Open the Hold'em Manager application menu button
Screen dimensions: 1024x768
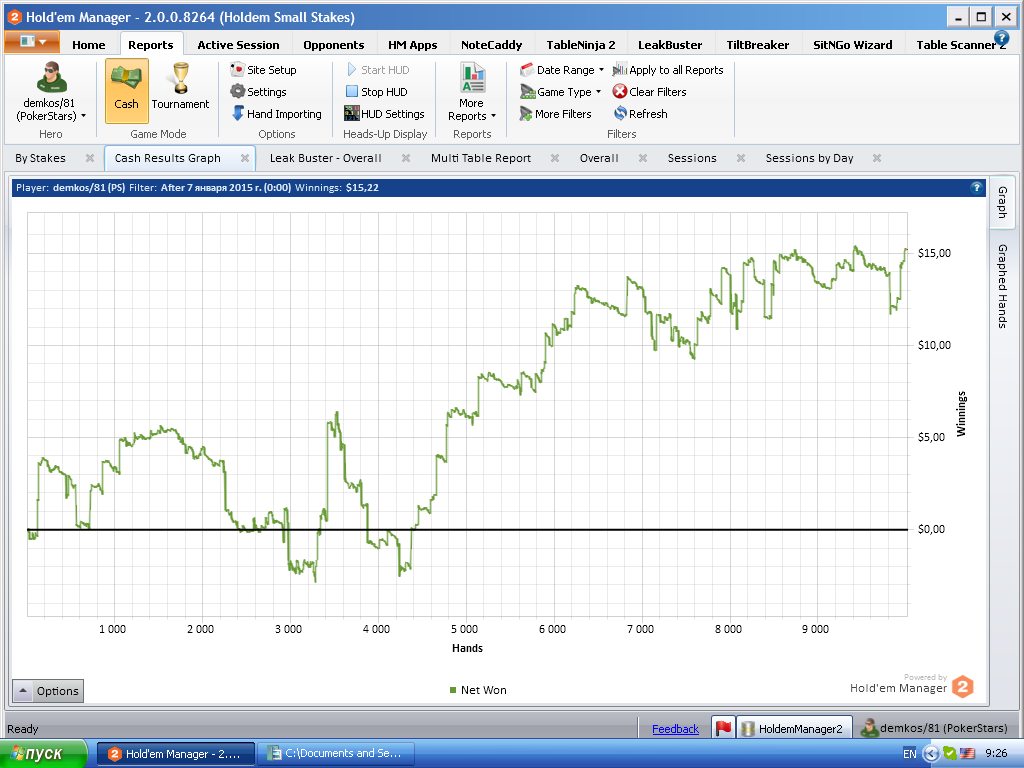[x=32, y=42]
